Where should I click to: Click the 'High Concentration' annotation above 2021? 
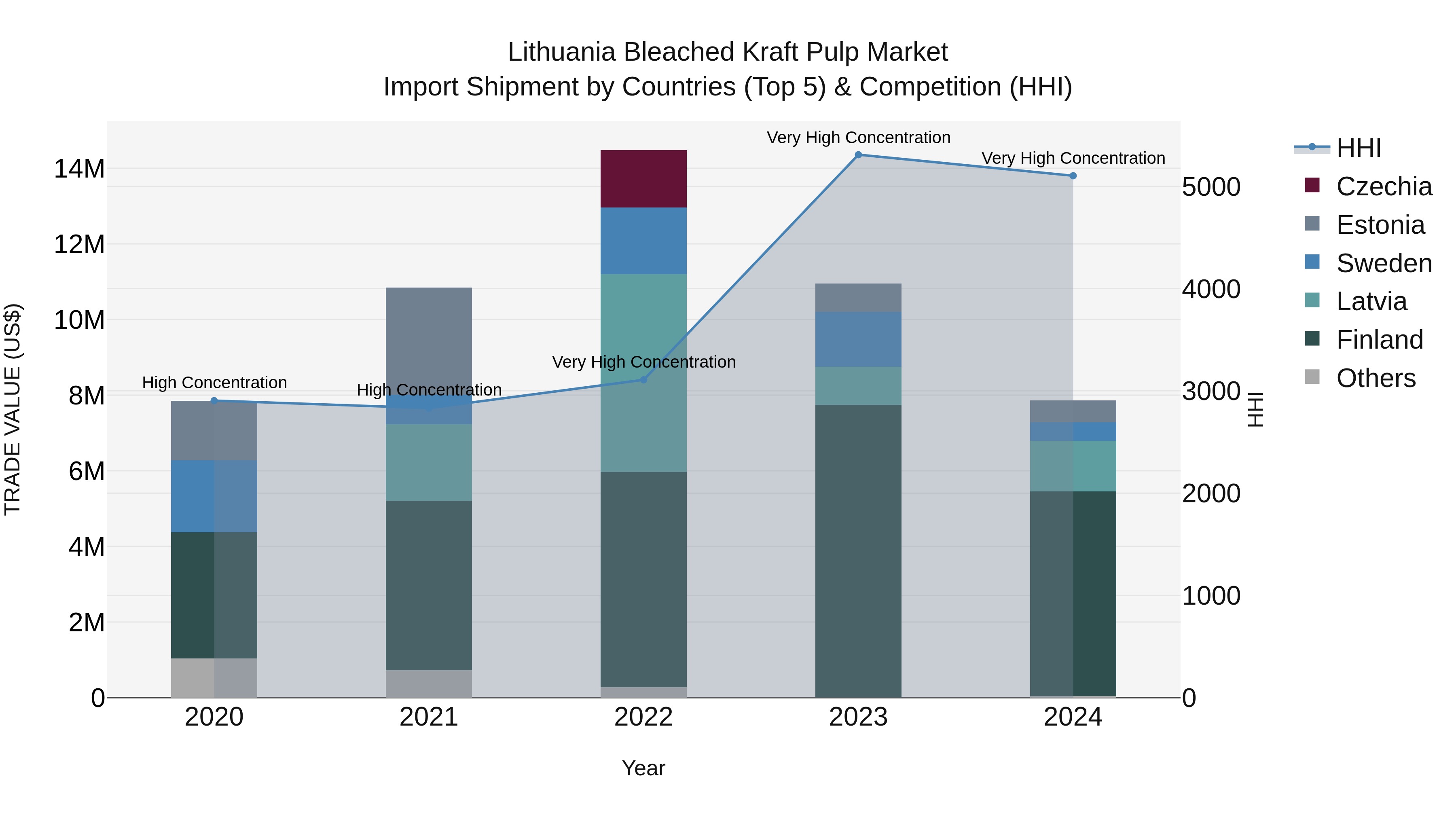(x=429, y=390)
